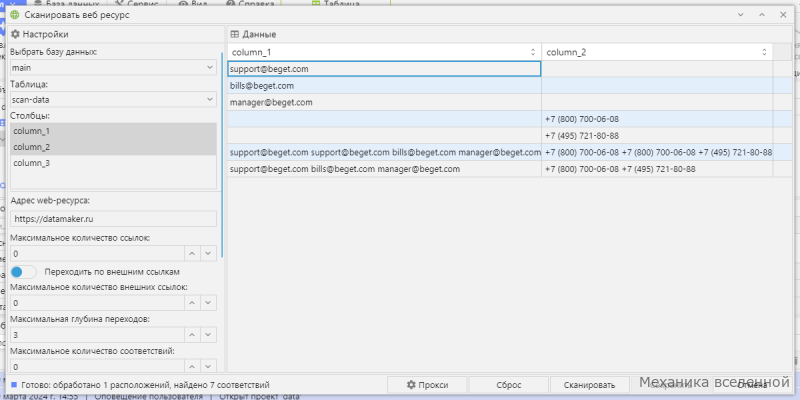Click the Адрес web-ресурса field with https://datamaker.ru
Image resolution: width=800 pixels, height=400 pixels.
[113, 219]
